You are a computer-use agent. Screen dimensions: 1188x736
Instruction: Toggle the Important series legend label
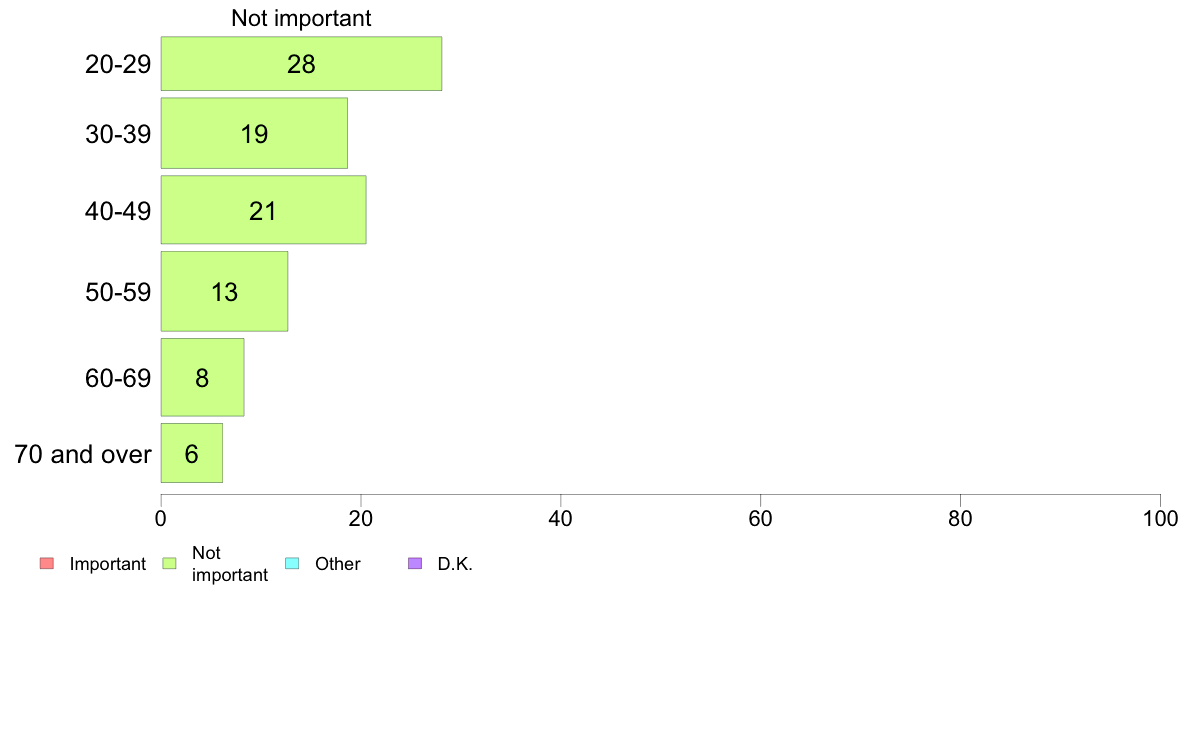click(x=108, y=564)
